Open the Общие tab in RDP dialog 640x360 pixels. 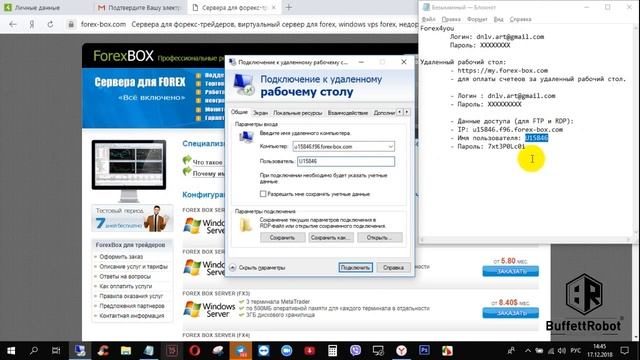(239, 112)
